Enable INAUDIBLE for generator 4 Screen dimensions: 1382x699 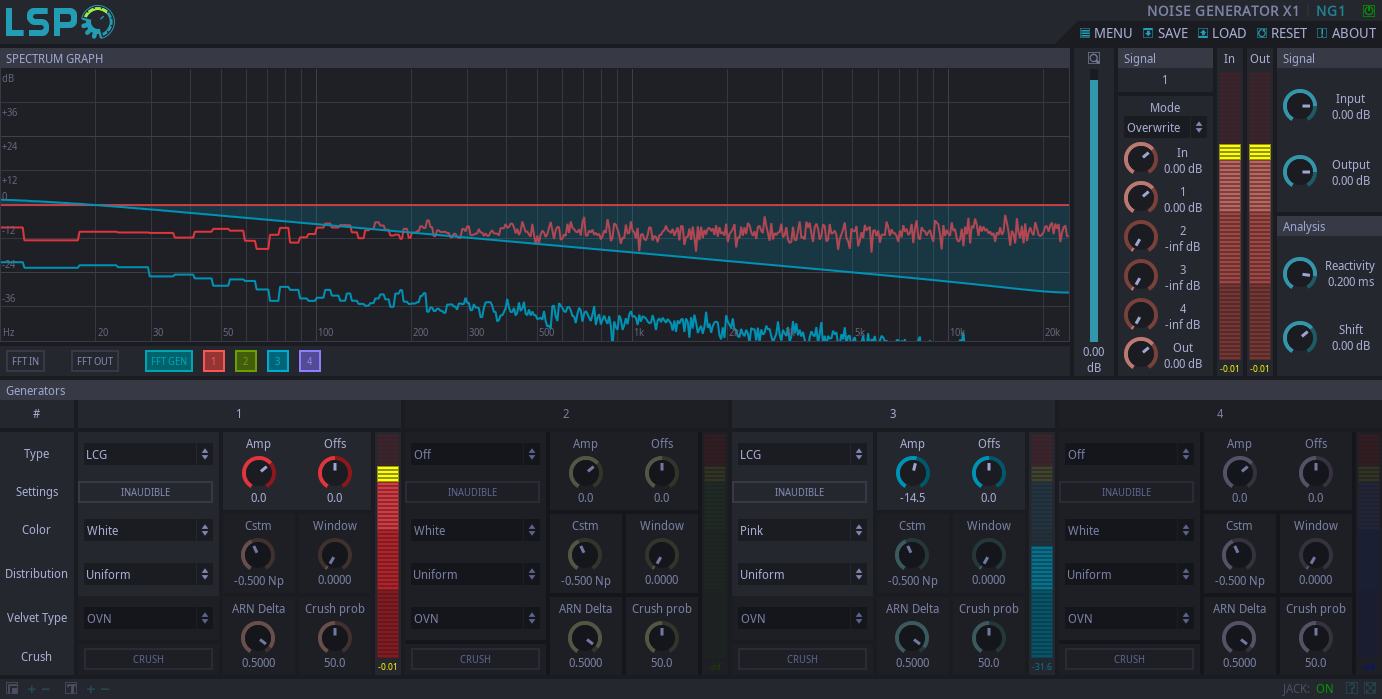(1126, 492)
